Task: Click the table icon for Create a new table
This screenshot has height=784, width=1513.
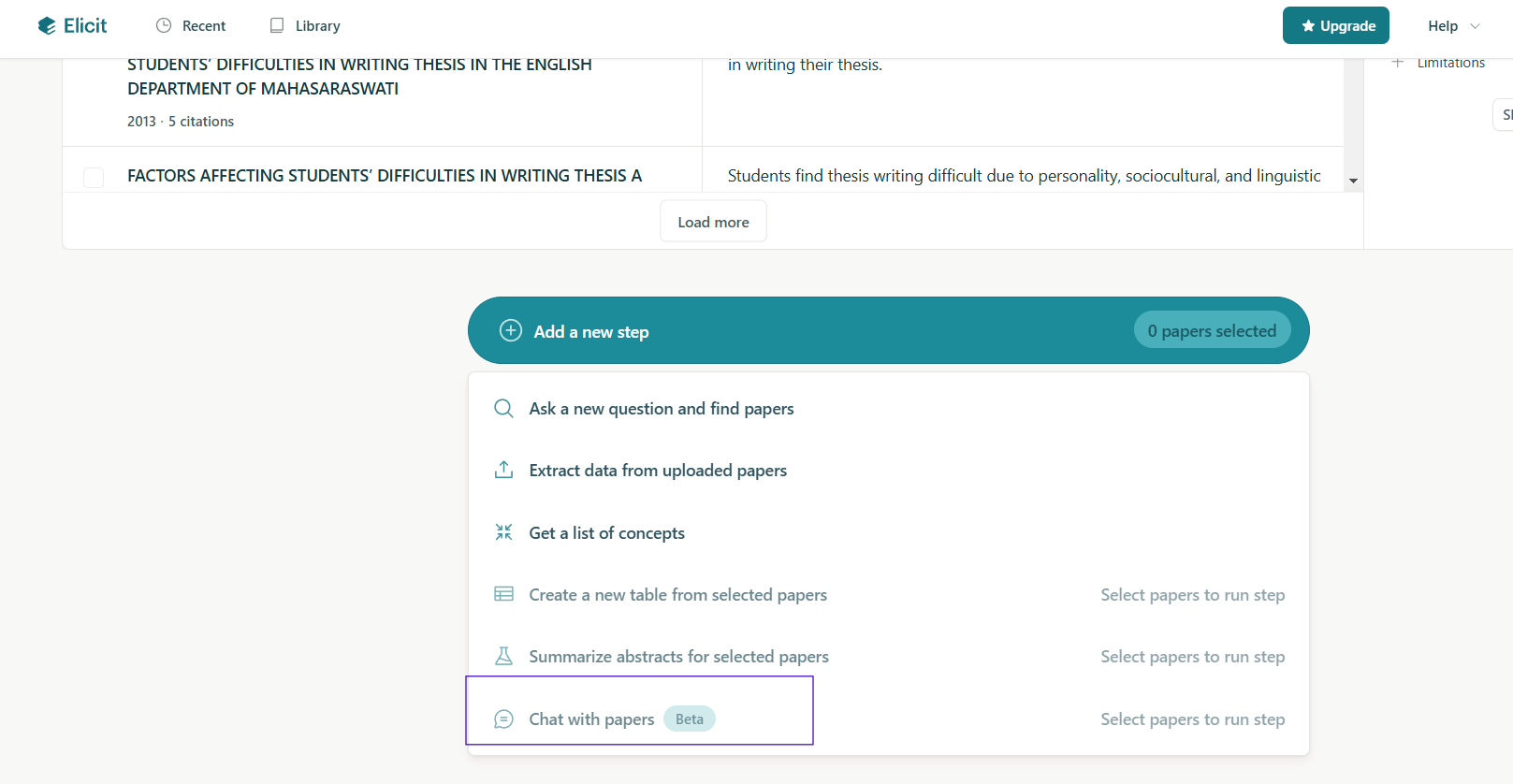Action: 503,594
